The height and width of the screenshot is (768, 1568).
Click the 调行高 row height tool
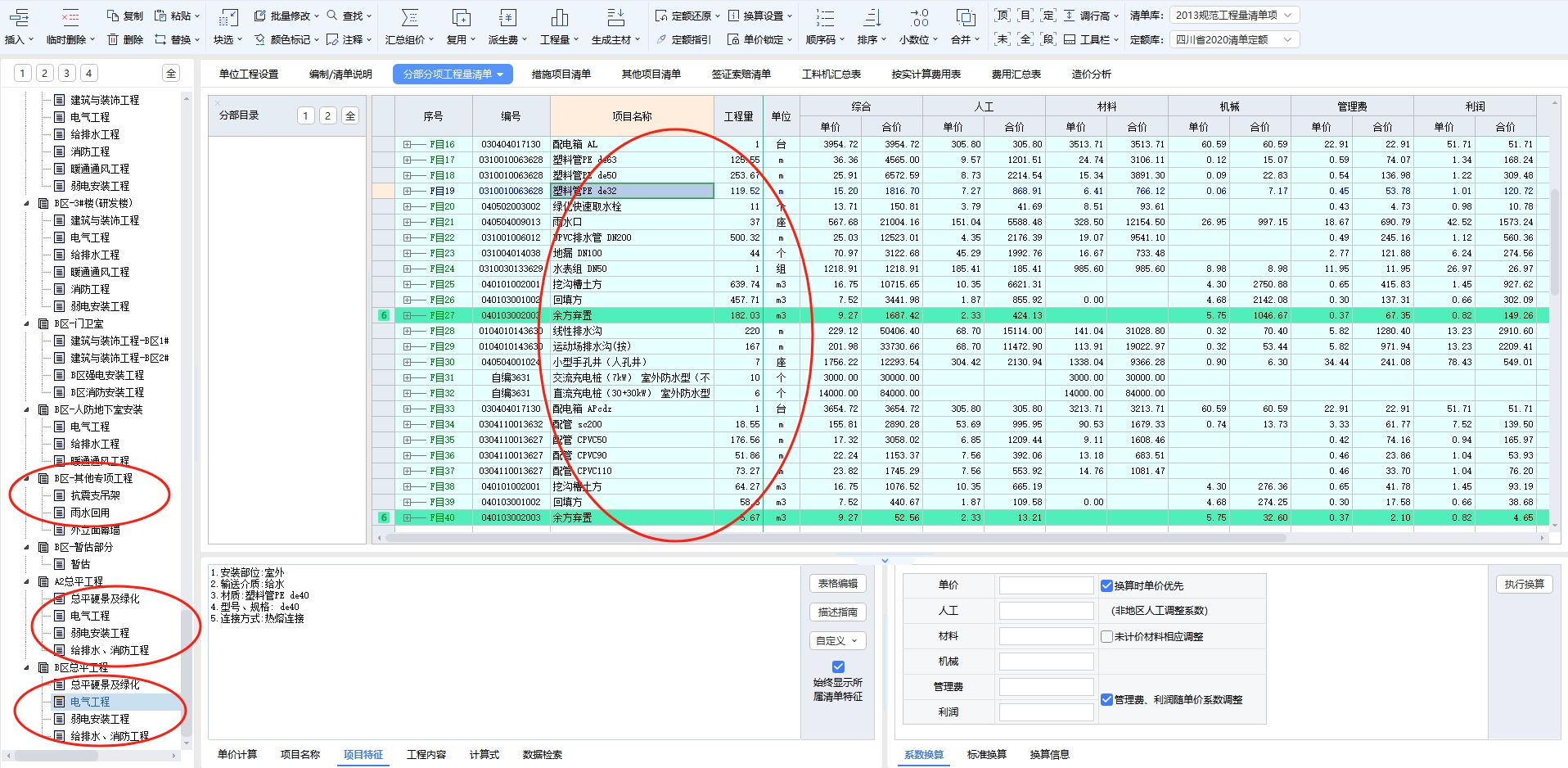click(x=1092, y=16)
